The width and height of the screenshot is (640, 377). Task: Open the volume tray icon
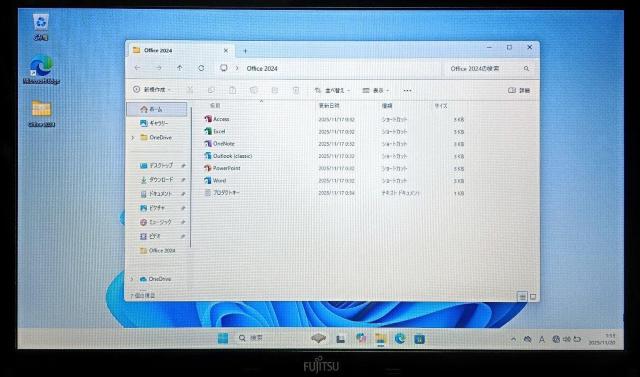click(567, 339)
